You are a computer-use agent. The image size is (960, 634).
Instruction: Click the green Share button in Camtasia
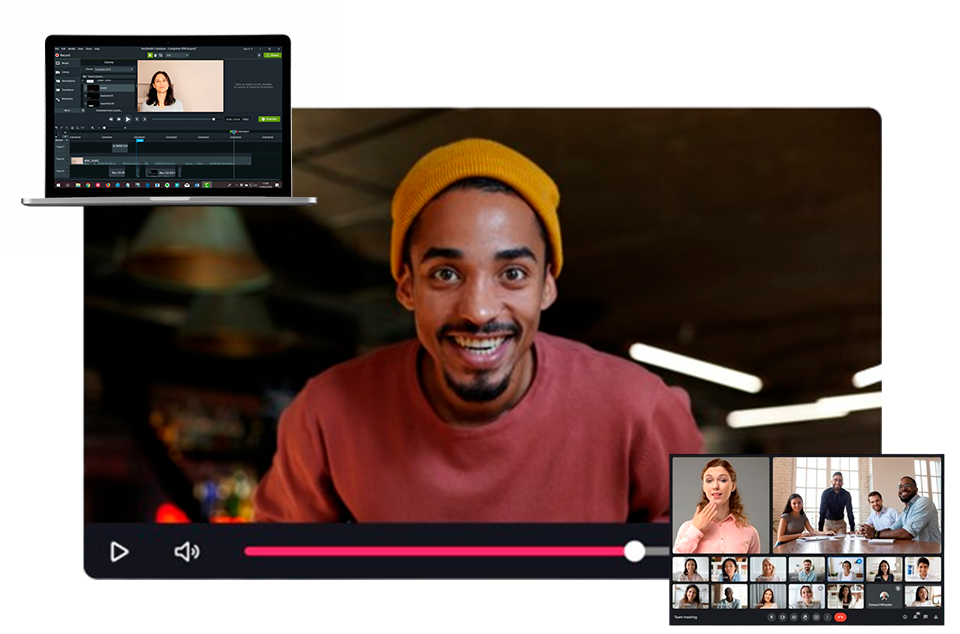click(272, 55)
